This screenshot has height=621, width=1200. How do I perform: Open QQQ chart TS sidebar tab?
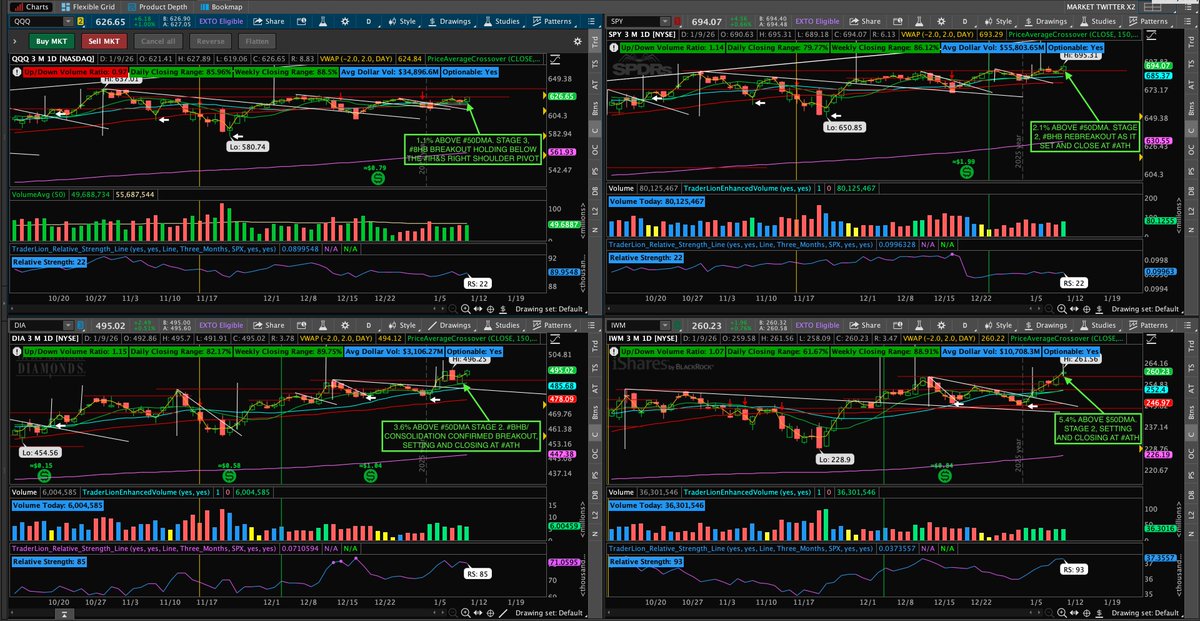tap(595, 64)
